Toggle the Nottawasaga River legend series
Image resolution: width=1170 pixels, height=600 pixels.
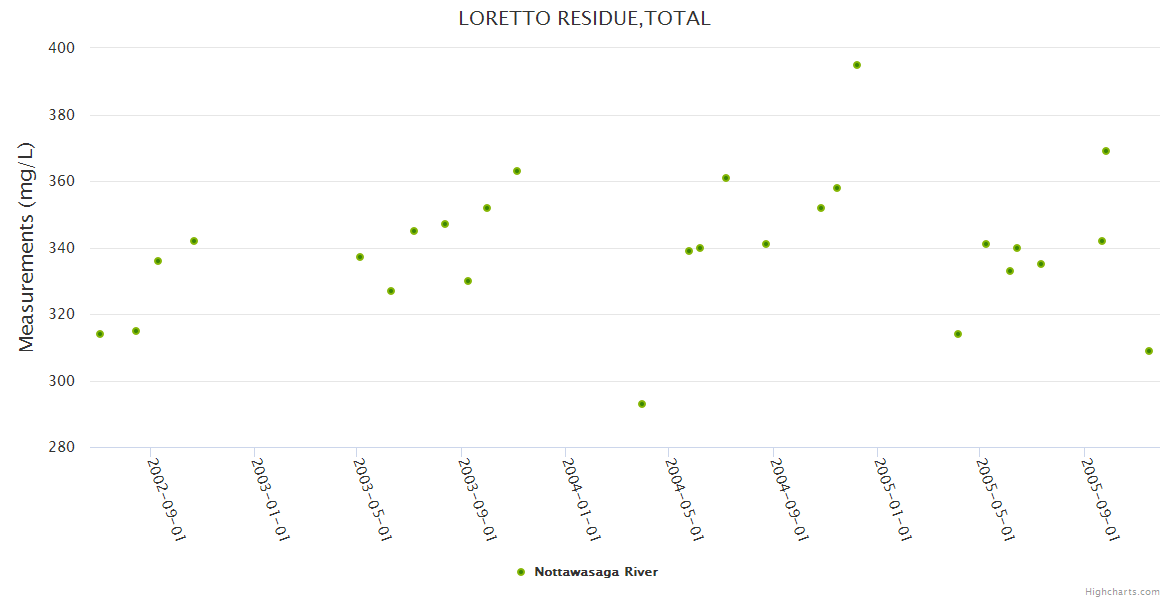click(595, 572)
